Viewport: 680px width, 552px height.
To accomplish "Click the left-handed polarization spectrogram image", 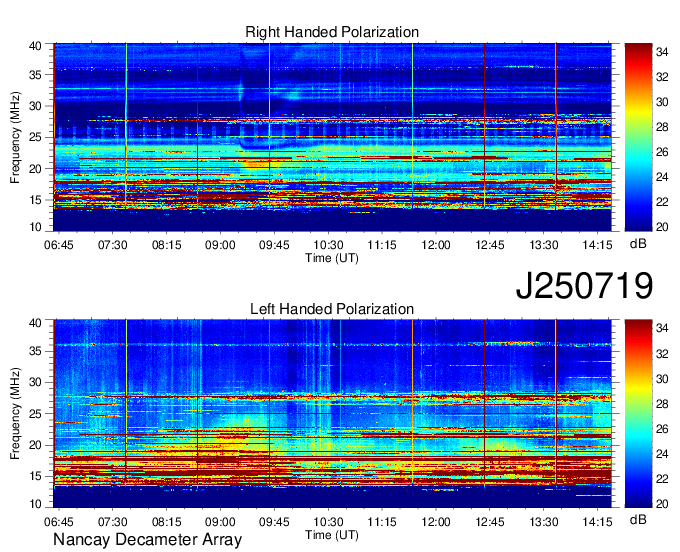I will 333,414.
